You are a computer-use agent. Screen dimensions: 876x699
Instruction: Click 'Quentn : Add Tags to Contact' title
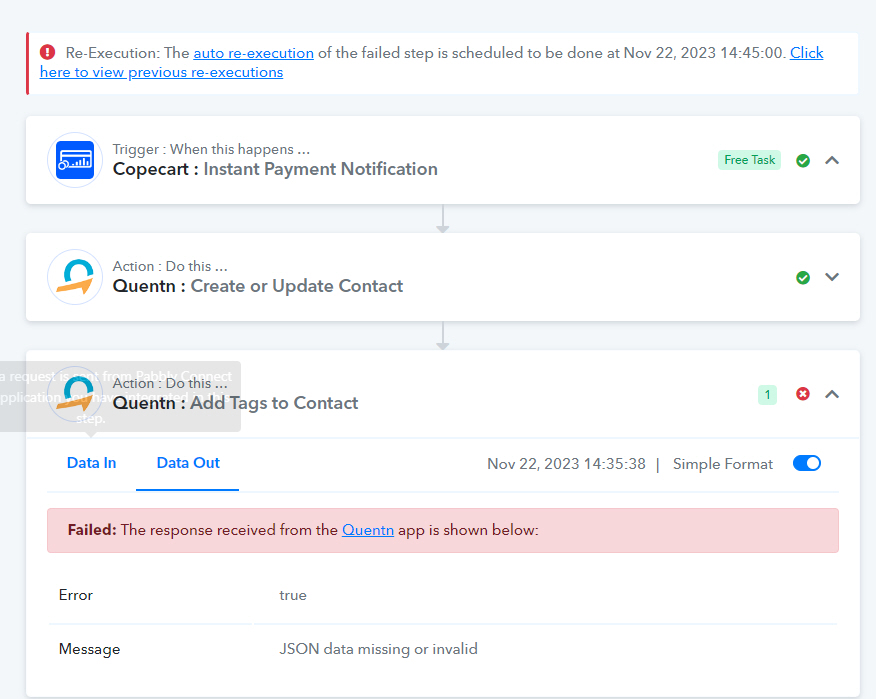coord(235,403)
